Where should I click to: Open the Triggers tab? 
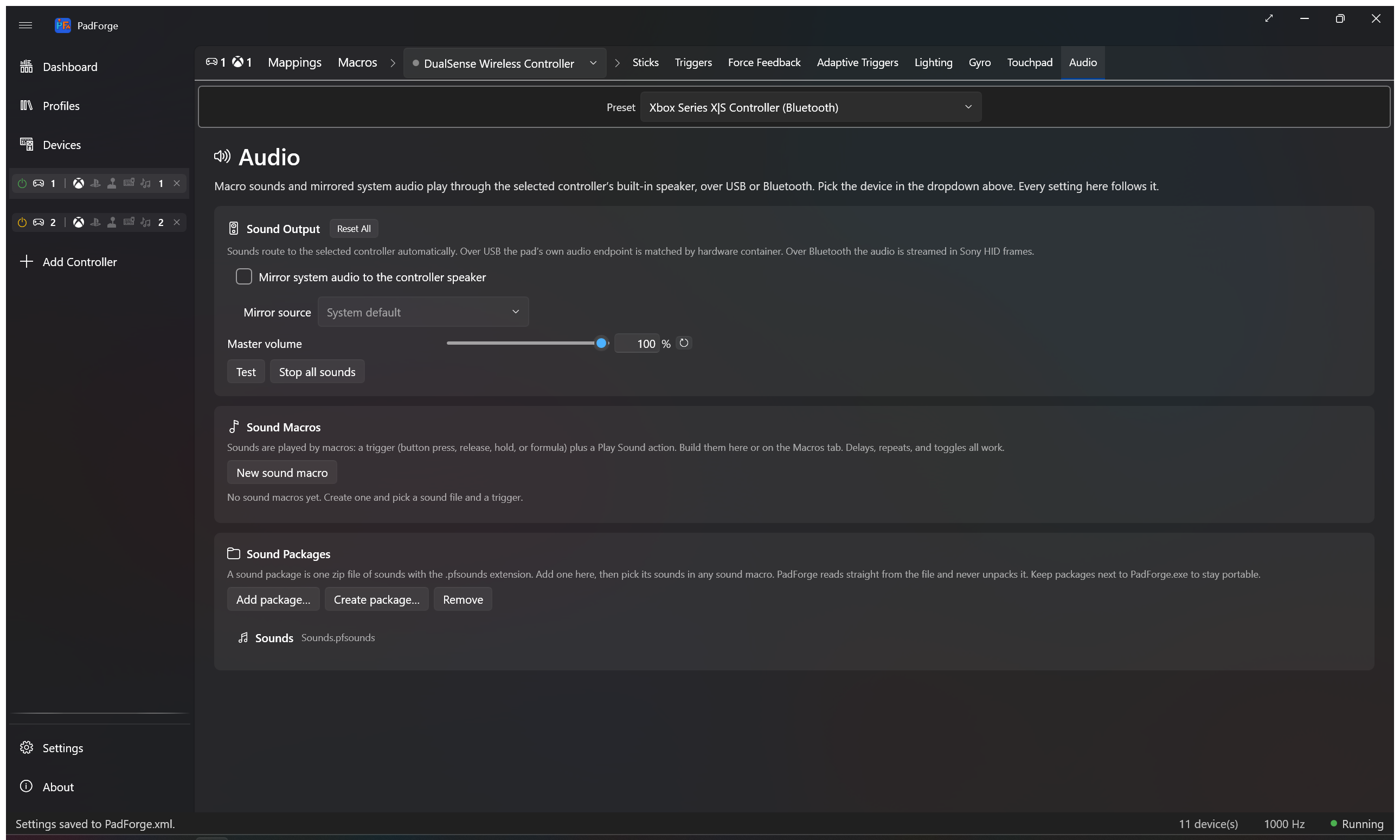point(693,62)
